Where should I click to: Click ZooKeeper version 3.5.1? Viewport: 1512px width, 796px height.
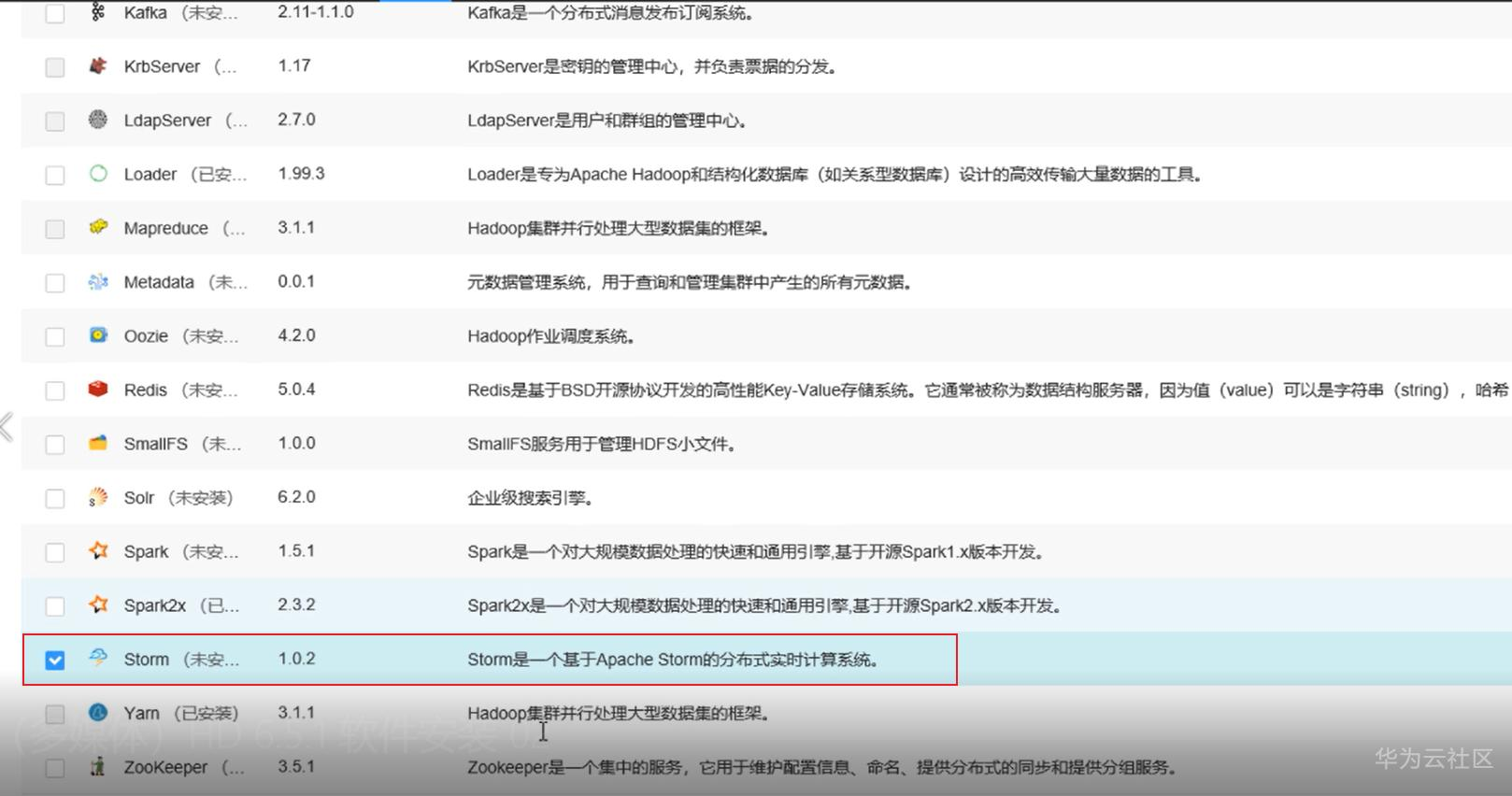[296, 766]
